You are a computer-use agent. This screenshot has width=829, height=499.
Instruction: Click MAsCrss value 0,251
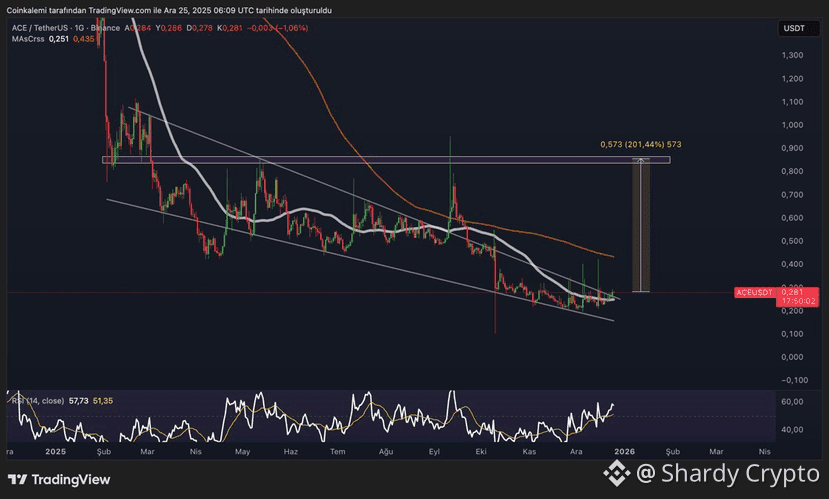(59, 39)
